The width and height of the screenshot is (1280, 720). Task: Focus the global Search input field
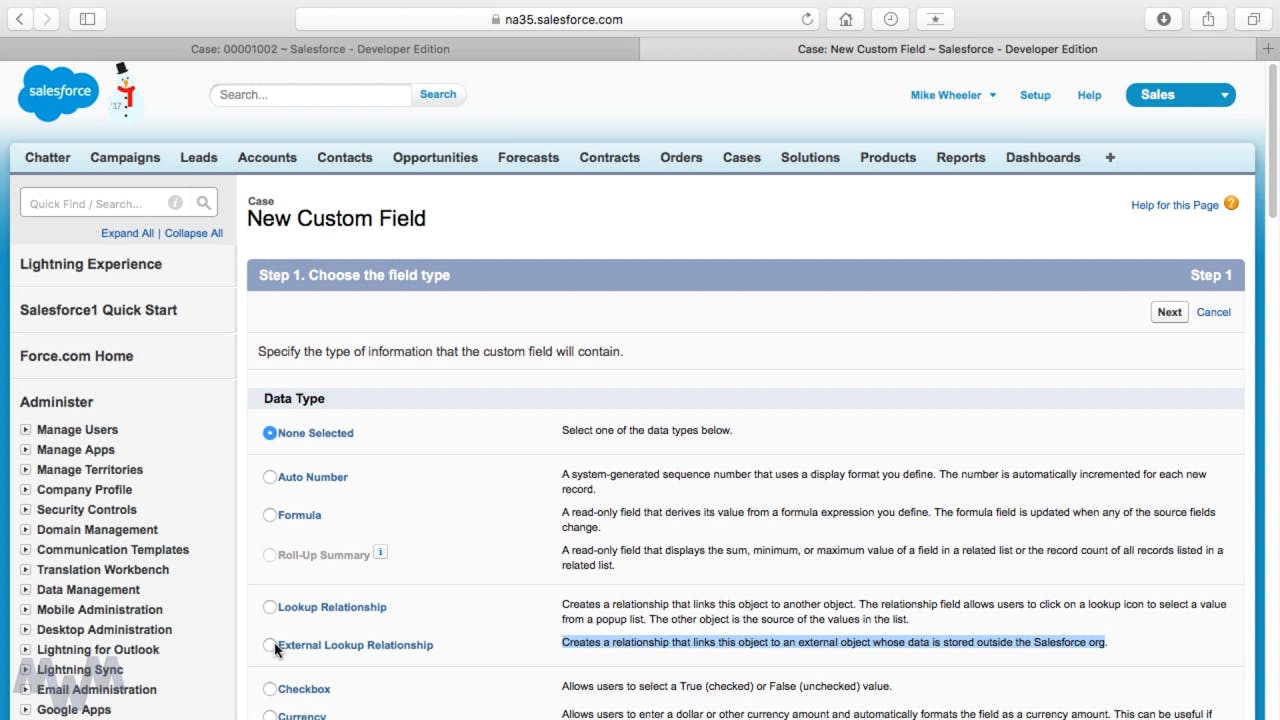point(311,94)
